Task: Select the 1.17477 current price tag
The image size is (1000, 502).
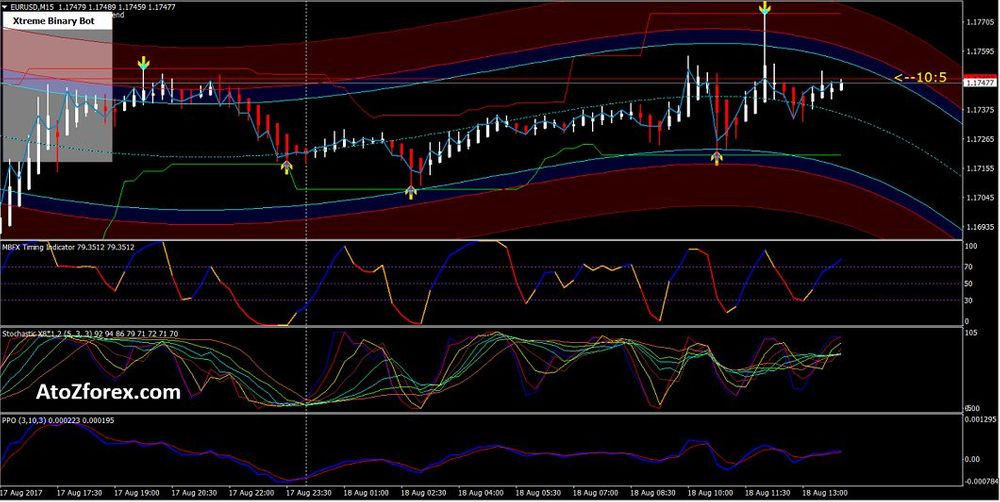Action: click(978, 83)
